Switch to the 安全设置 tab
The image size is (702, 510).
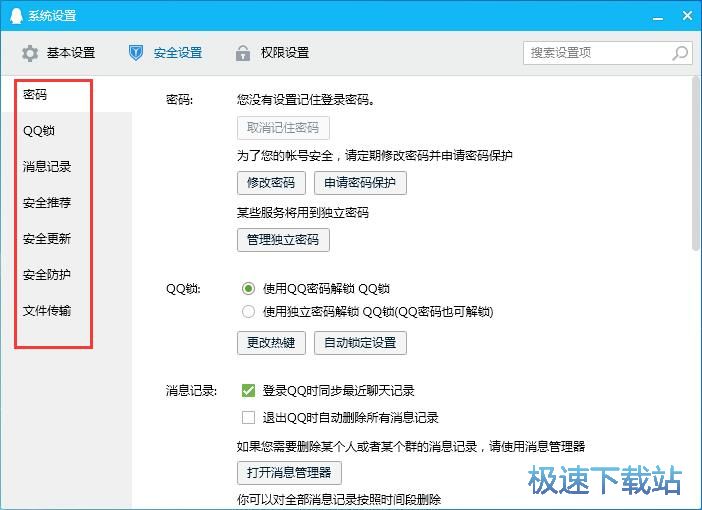[165, 53]
